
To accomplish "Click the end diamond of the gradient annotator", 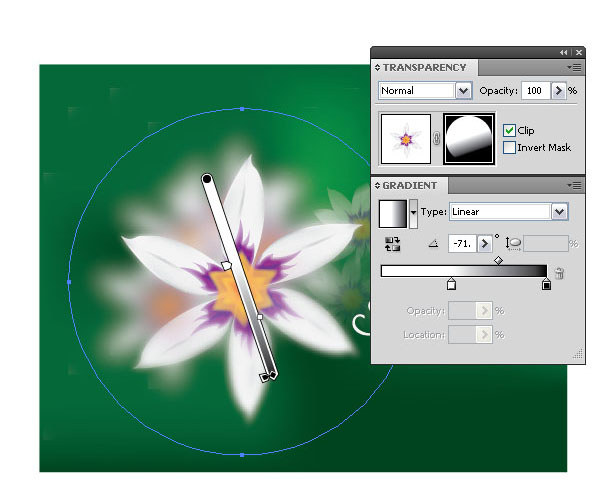I will 273,375.
